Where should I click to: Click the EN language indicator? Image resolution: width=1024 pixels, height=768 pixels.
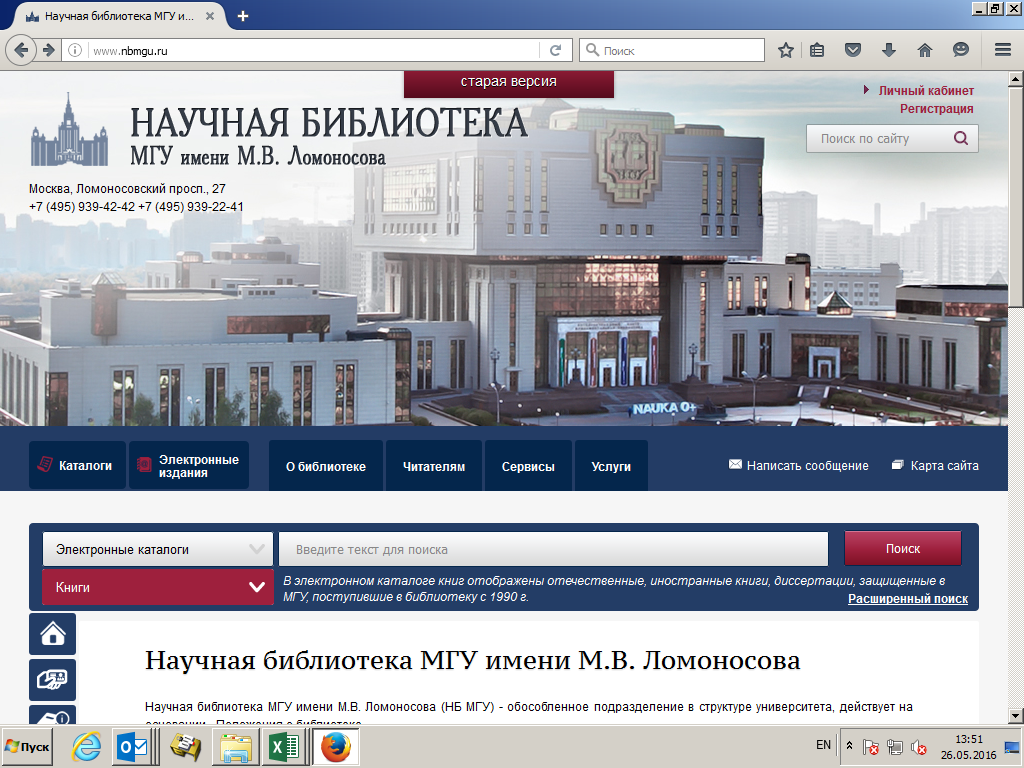[x=823, y=745]
